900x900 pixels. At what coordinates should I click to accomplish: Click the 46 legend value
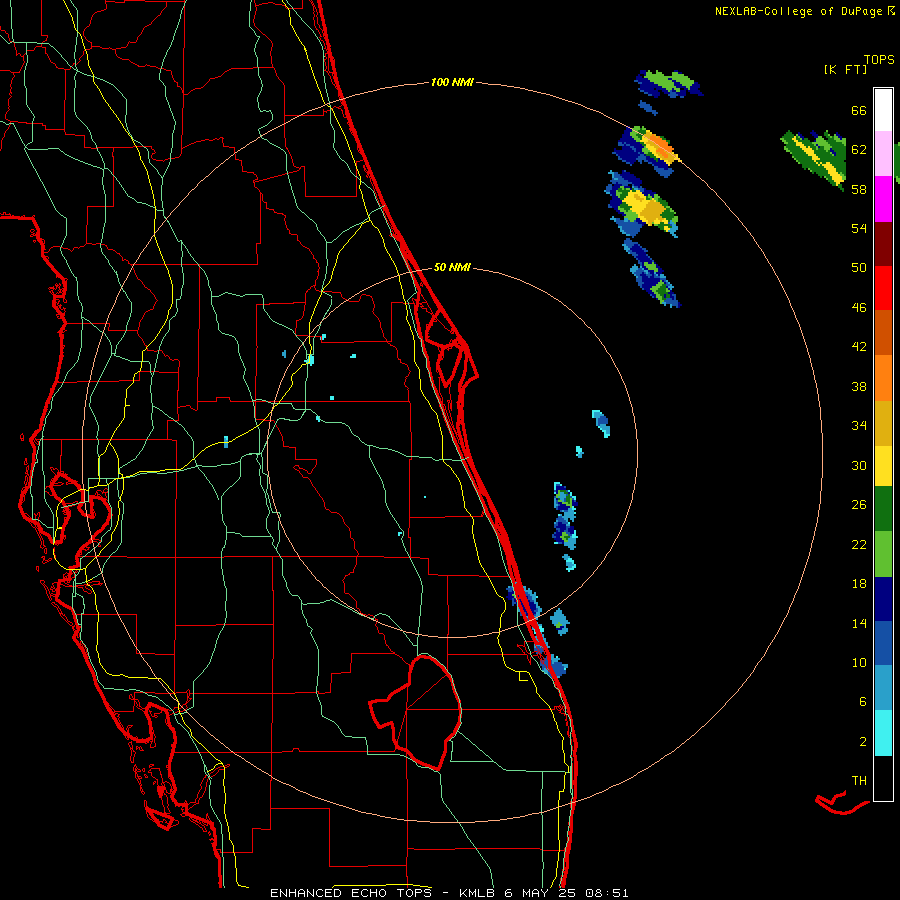[859, 308]
